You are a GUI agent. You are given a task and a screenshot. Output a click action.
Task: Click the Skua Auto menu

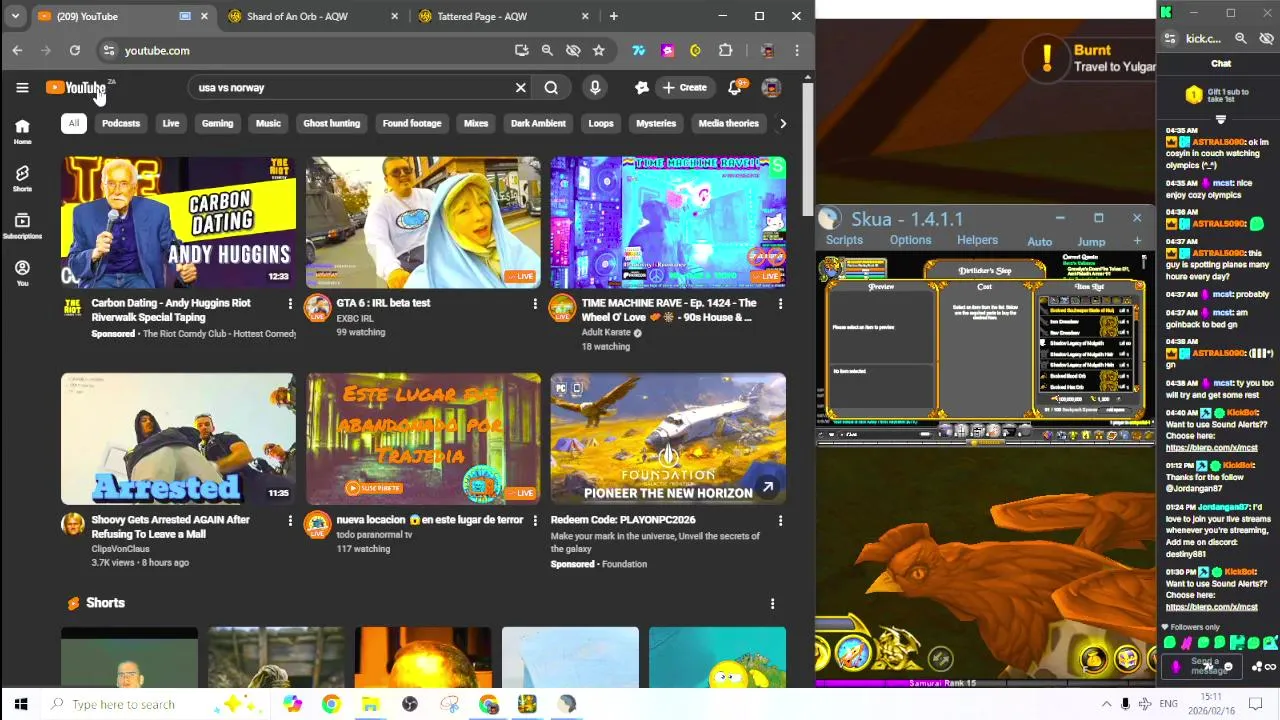click(x=1039, y=241)
